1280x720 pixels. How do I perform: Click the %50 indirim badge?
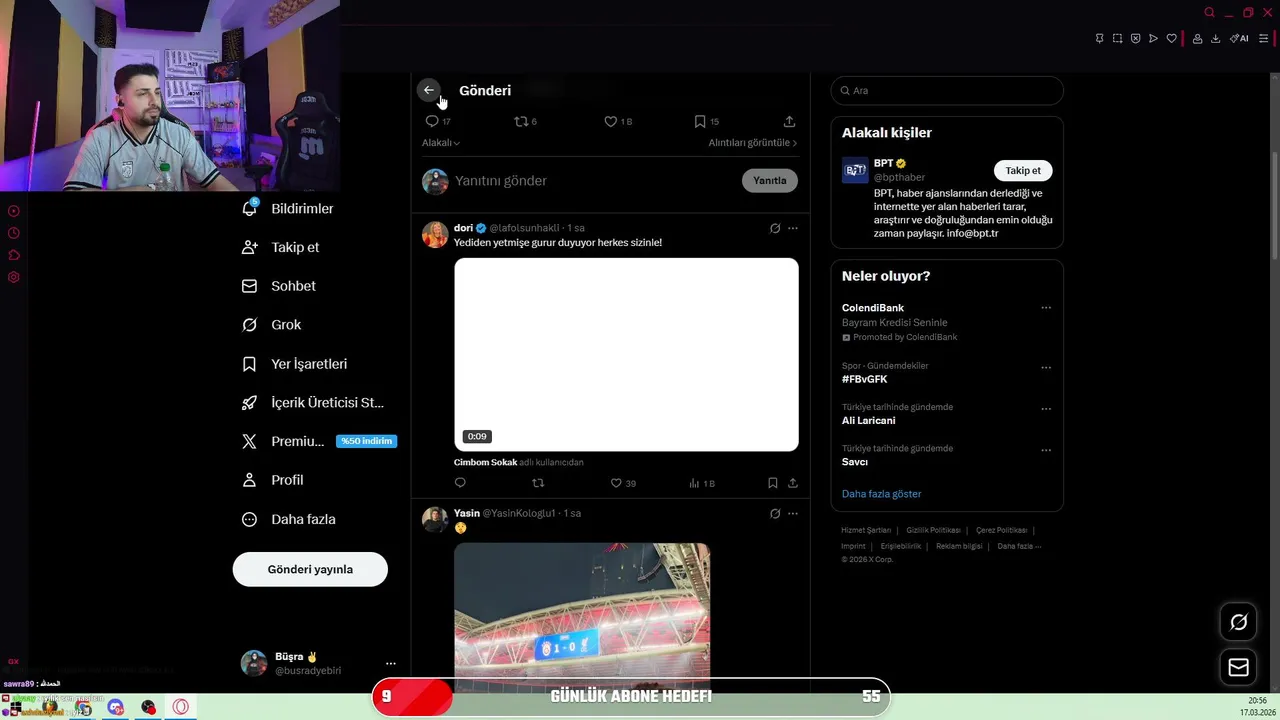[x=367, y=441]
